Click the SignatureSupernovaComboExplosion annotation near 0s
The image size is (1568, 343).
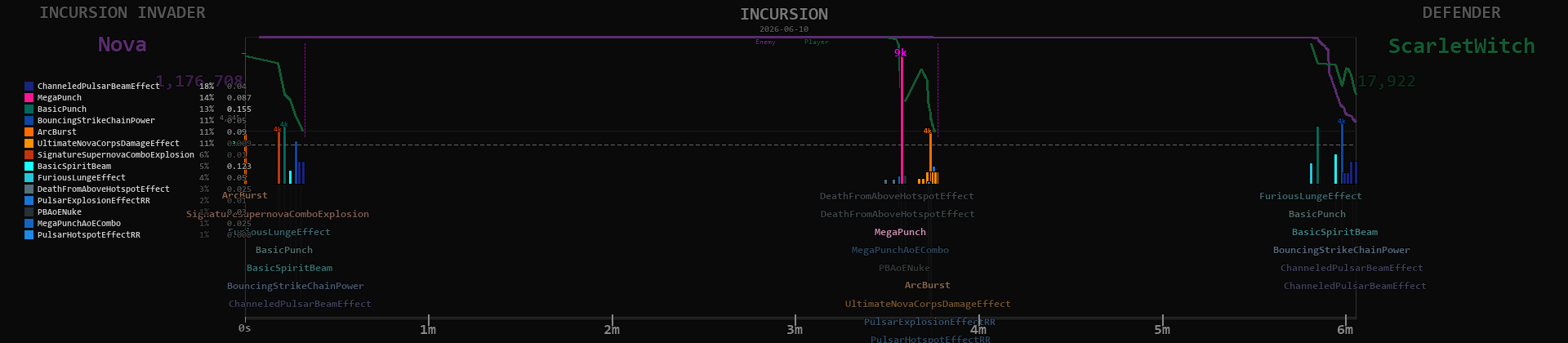point(278,214)
